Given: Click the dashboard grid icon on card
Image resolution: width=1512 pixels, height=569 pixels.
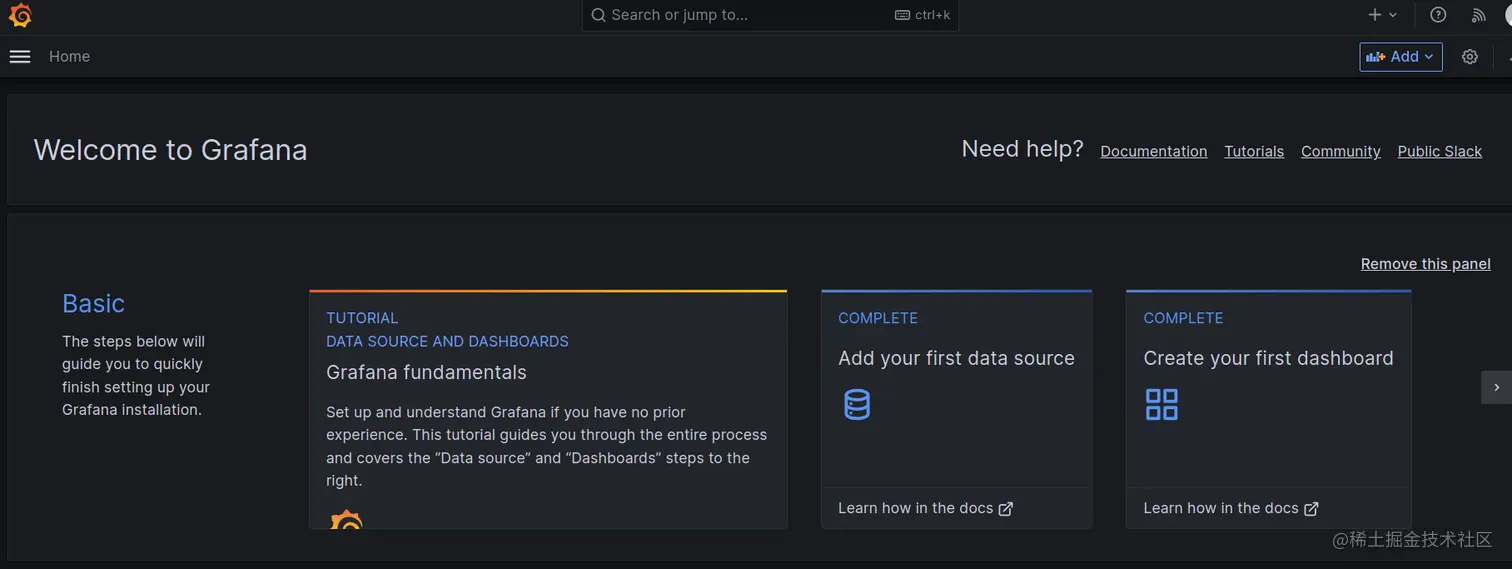Looking at the screenshot, I should (x=1161, y=405).
